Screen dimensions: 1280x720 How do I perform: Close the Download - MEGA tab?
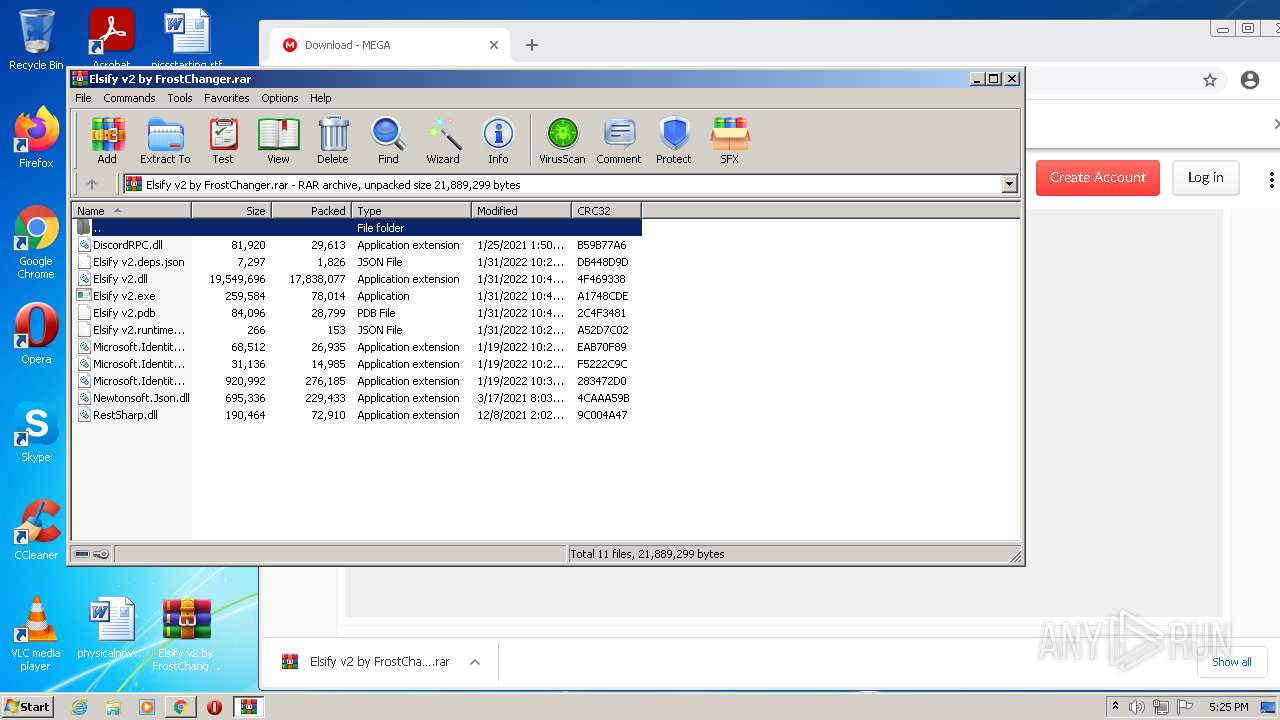pos(494,45)
